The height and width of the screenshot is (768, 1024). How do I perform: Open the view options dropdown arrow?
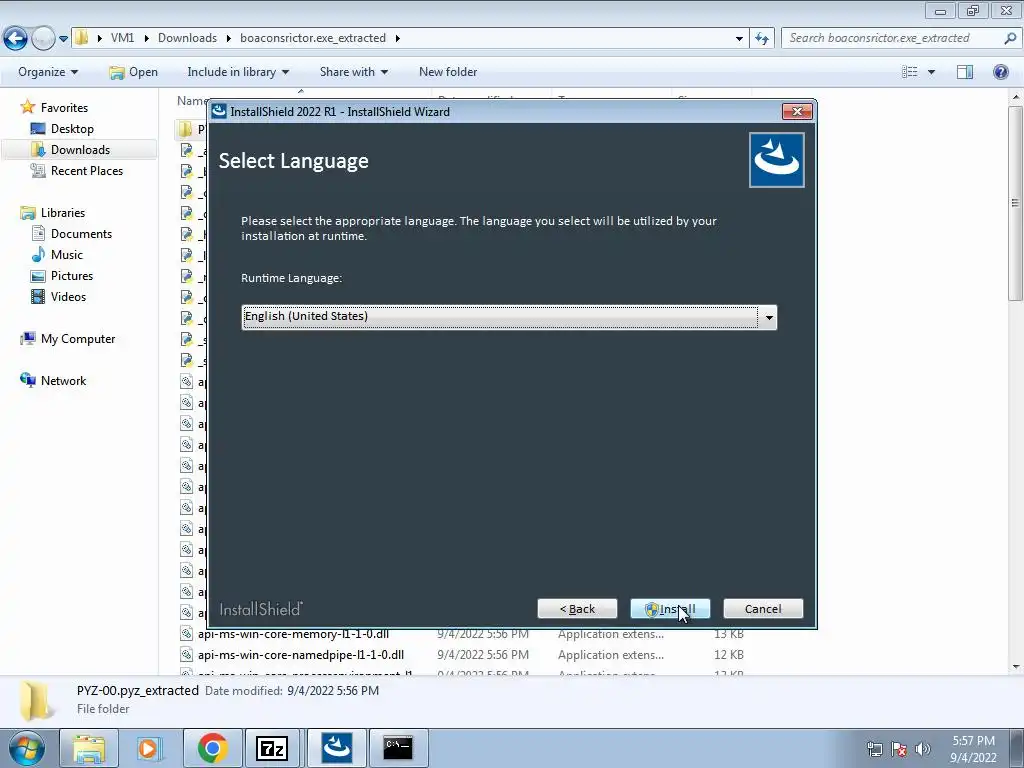click(x=931, y=72)
